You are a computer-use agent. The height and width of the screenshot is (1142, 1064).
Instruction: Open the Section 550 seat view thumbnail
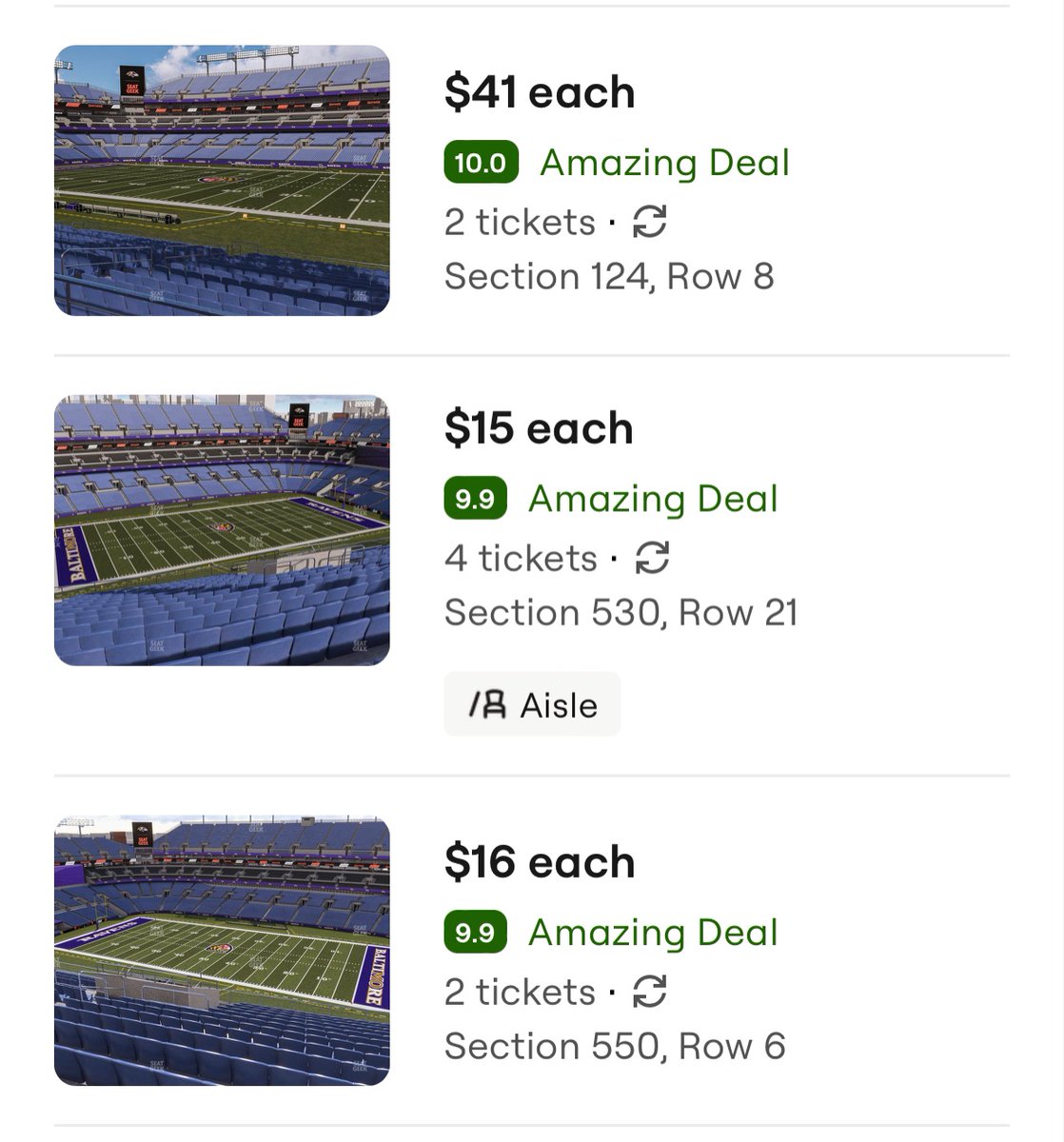(x=222, y=951)
